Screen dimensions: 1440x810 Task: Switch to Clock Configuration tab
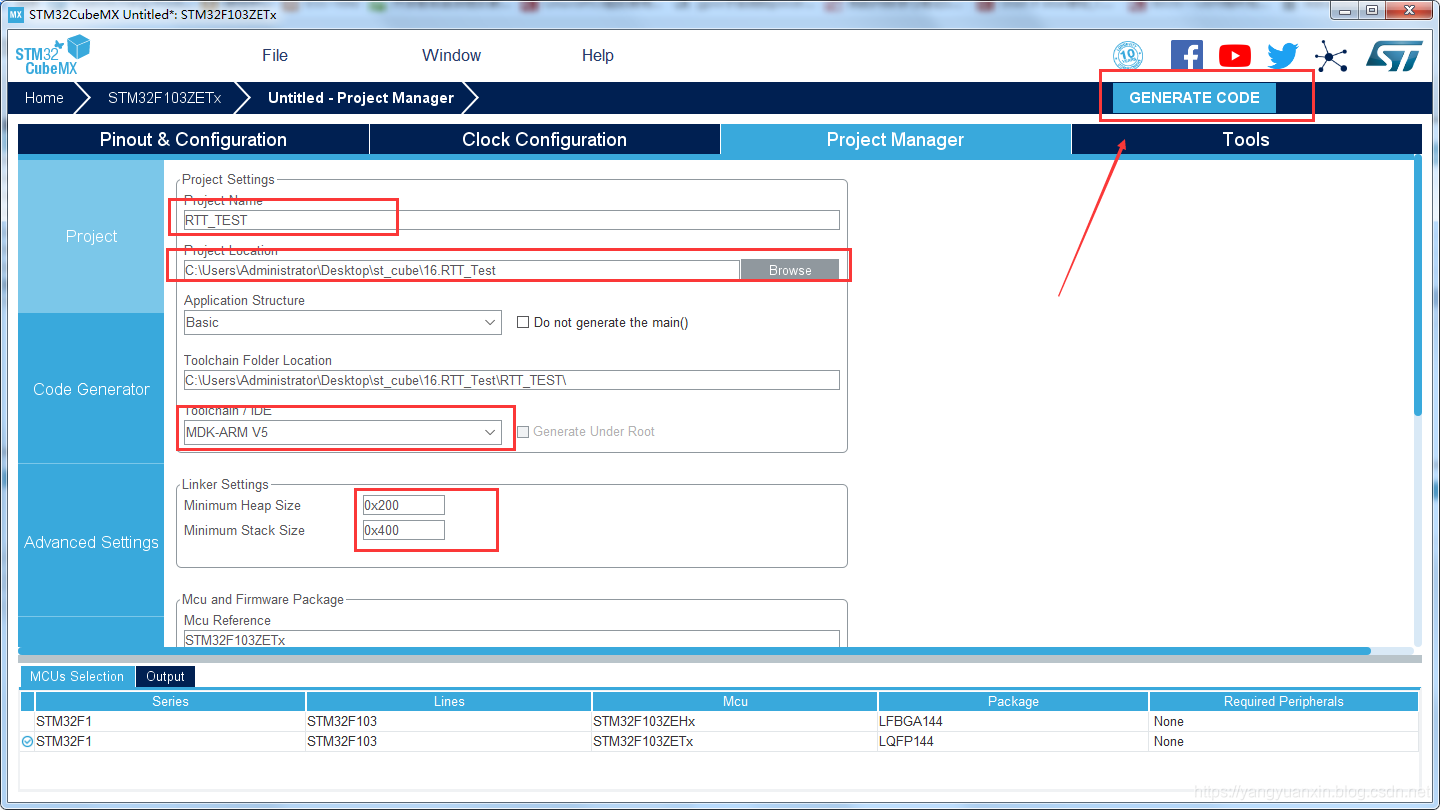click(x=545, y=139)
